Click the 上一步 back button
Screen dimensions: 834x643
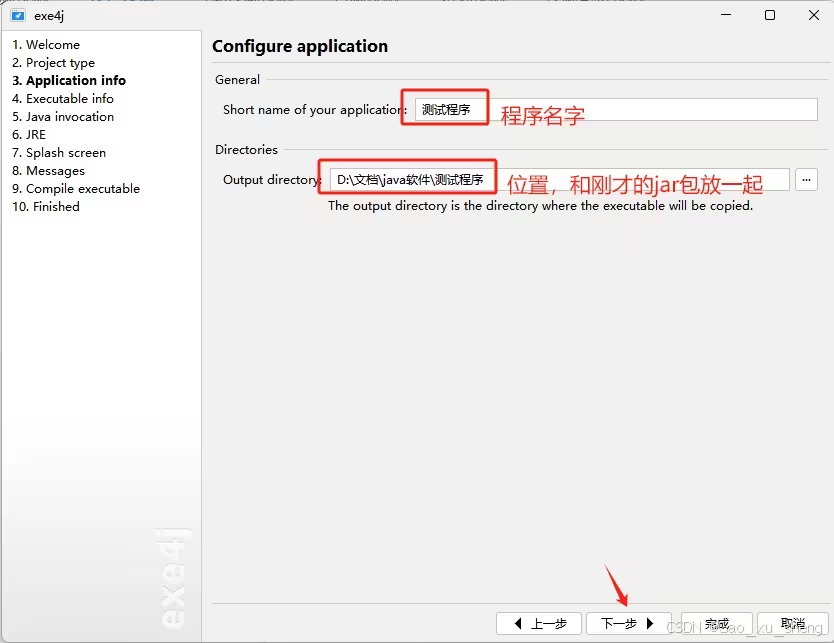tap(539, 623)
